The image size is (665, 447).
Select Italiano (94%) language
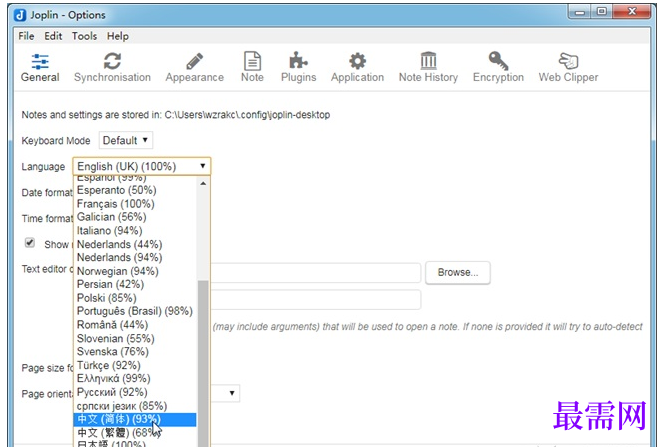point(134,231)
